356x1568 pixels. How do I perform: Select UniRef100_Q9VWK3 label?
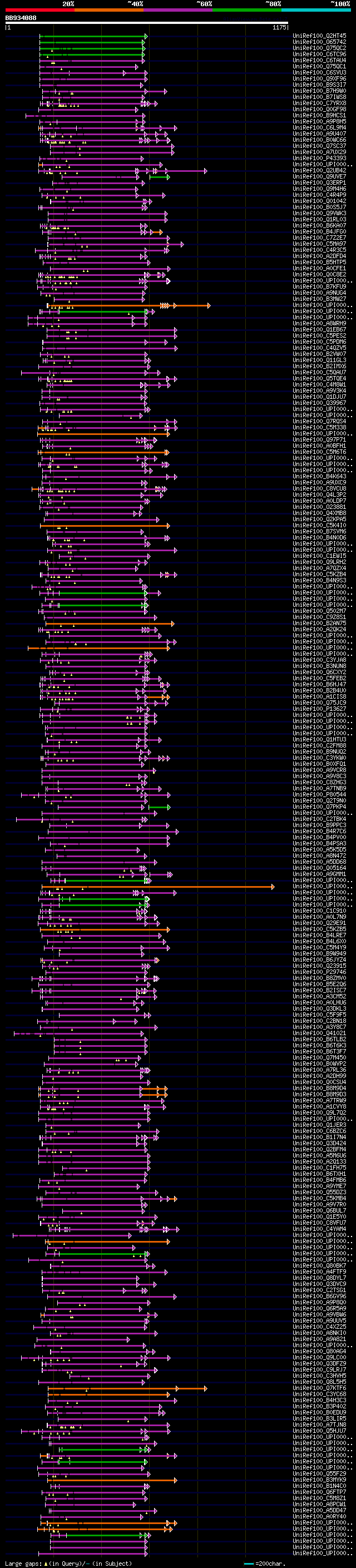pyautogui.click(x=319, y=214)
